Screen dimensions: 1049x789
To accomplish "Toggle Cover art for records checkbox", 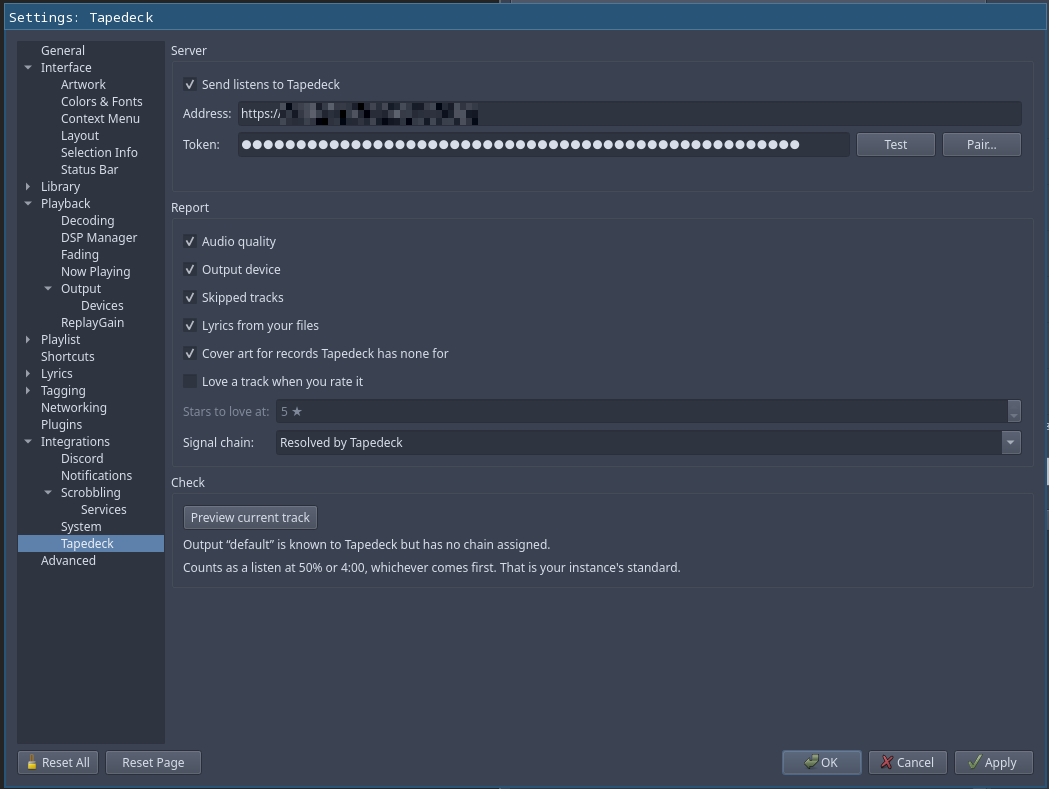I will (190, 353).
